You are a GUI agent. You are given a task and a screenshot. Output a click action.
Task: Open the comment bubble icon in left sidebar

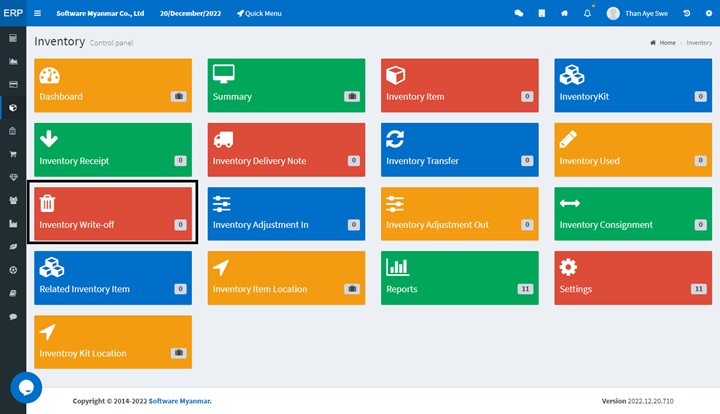point(13,316)
